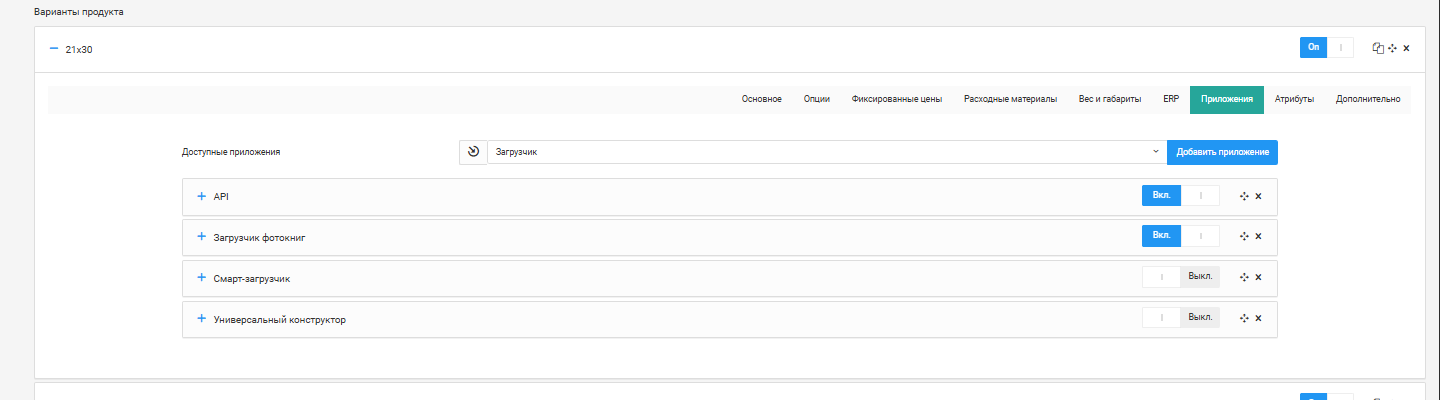Click the refresh icon beside the applications dropdown
Screen dimensions: 1440x400
(473, 152)
